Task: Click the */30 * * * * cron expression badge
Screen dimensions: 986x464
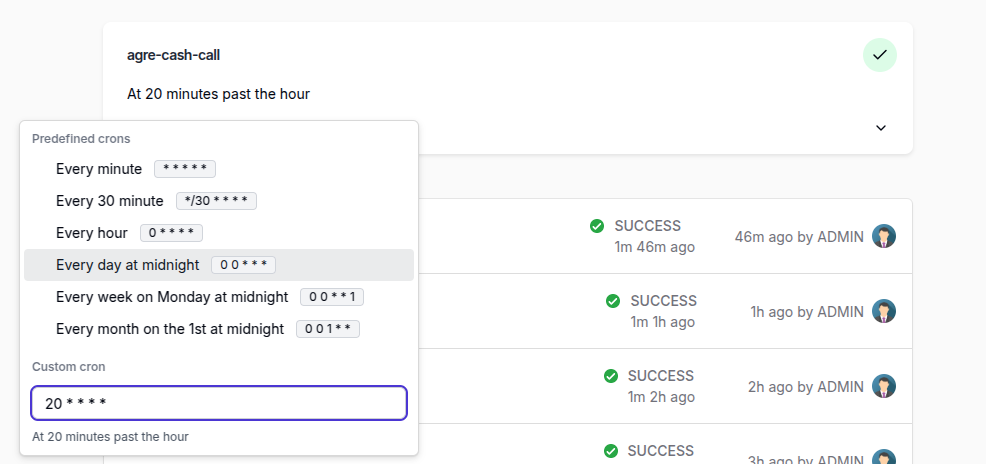Action: click(216, 201)
